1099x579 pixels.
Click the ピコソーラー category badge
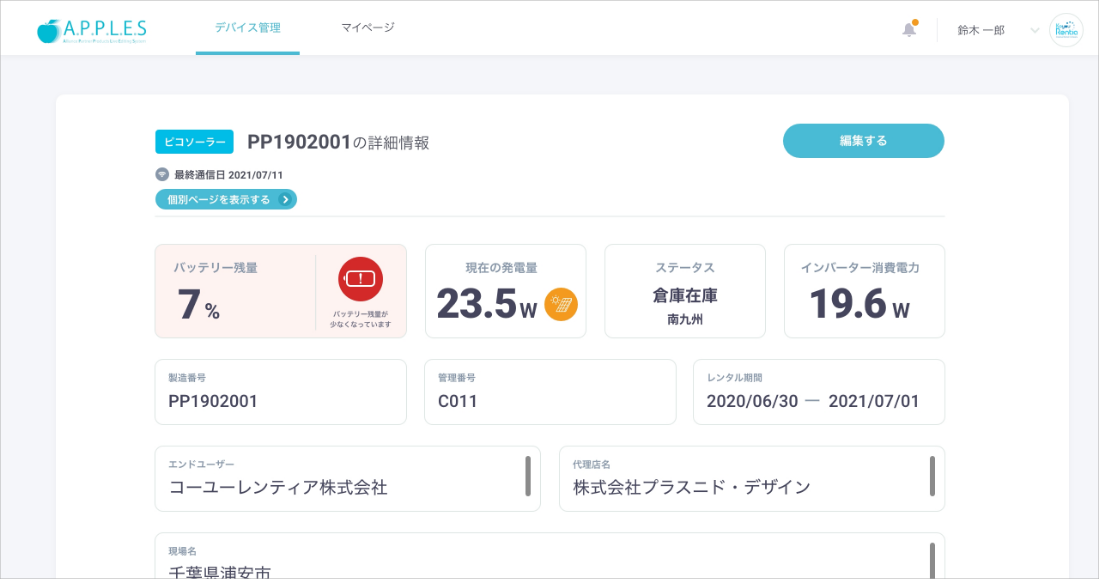pyautogui.click(x=194, y=142)
